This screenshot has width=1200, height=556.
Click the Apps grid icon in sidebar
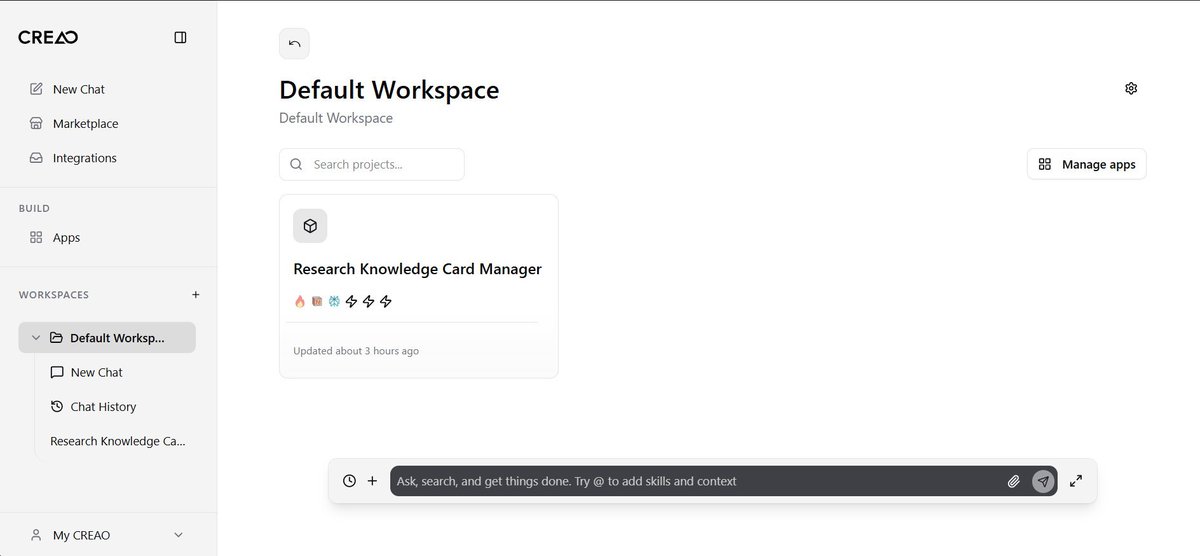pyautogui.click(x=36, y=237)
